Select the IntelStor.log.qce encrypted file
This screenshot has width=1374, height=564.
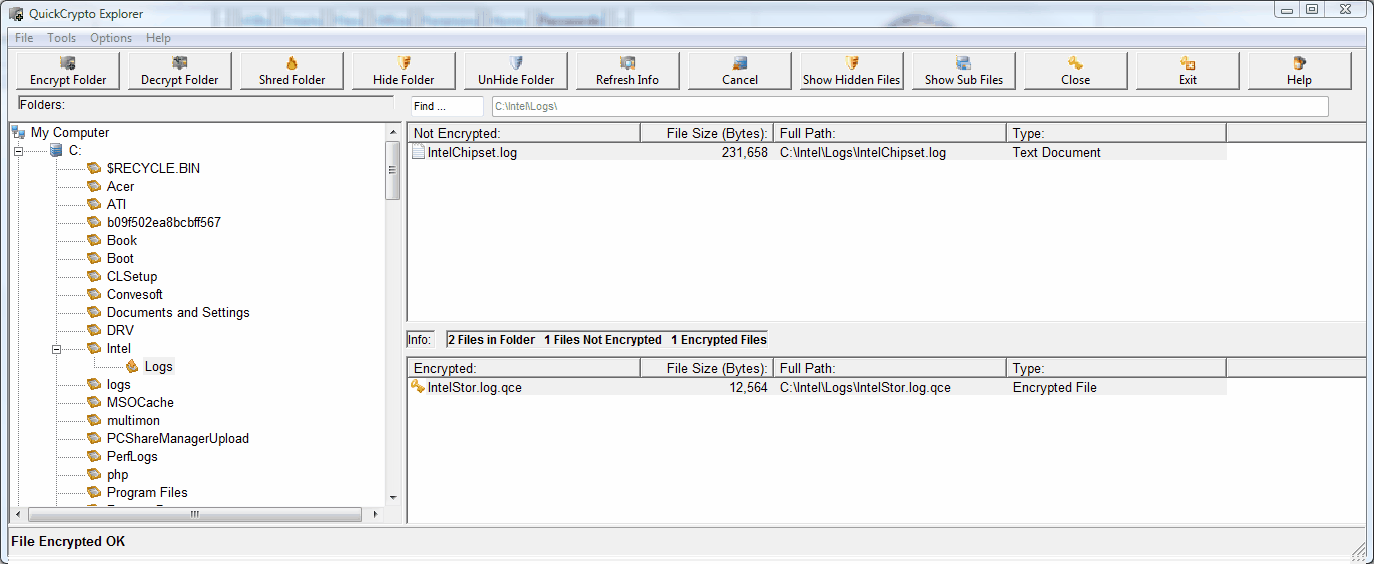pos(817,387)
